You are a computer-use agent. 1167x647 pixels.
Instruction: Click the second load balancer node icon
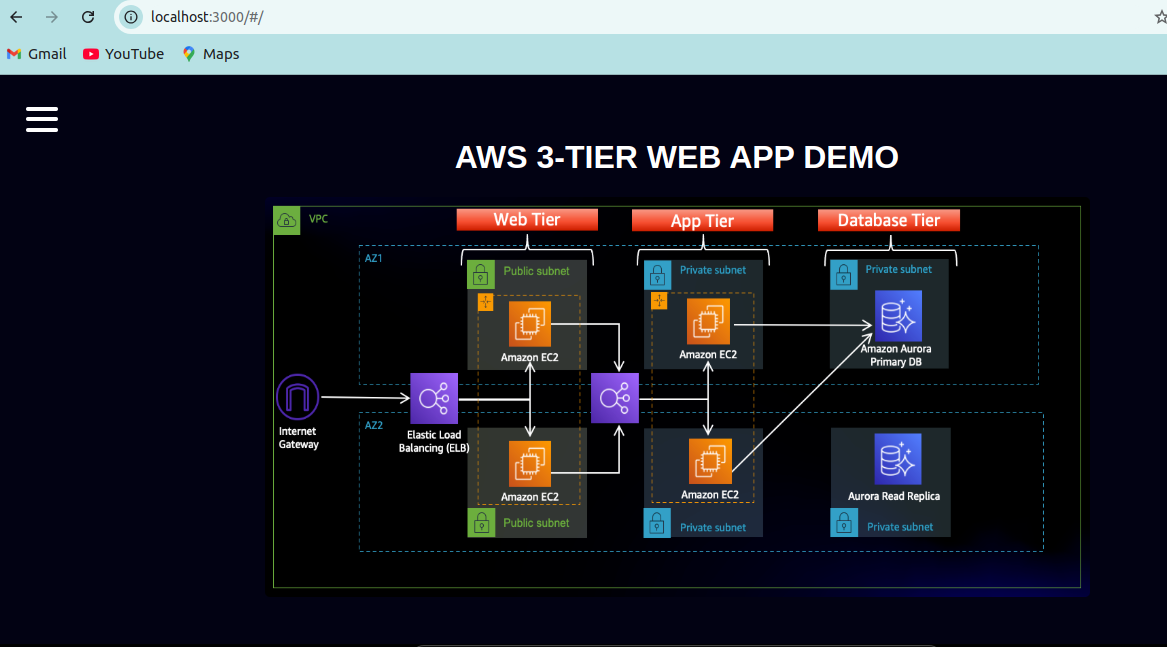615,397
